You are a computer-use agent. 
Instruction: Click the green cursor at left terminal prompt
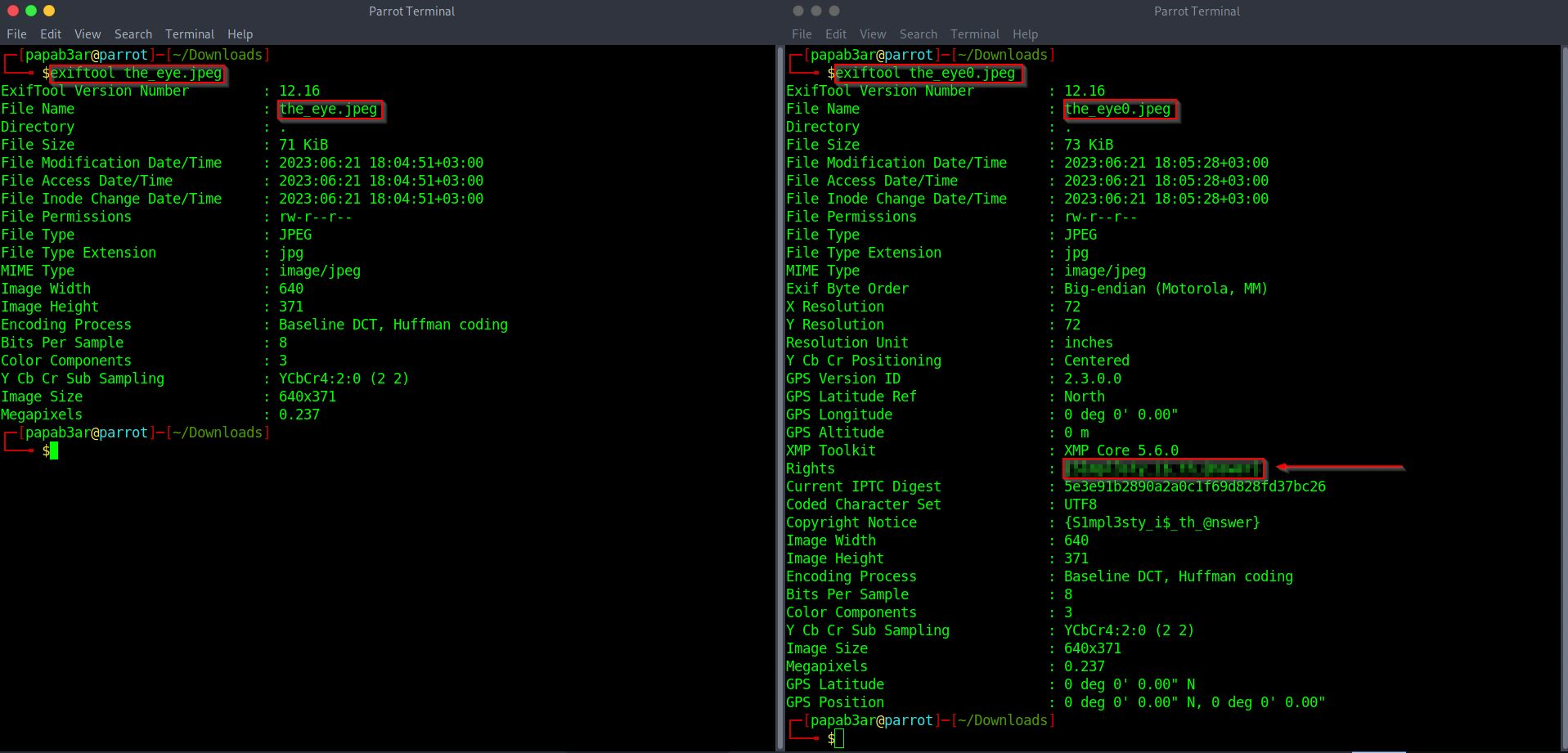54,451
